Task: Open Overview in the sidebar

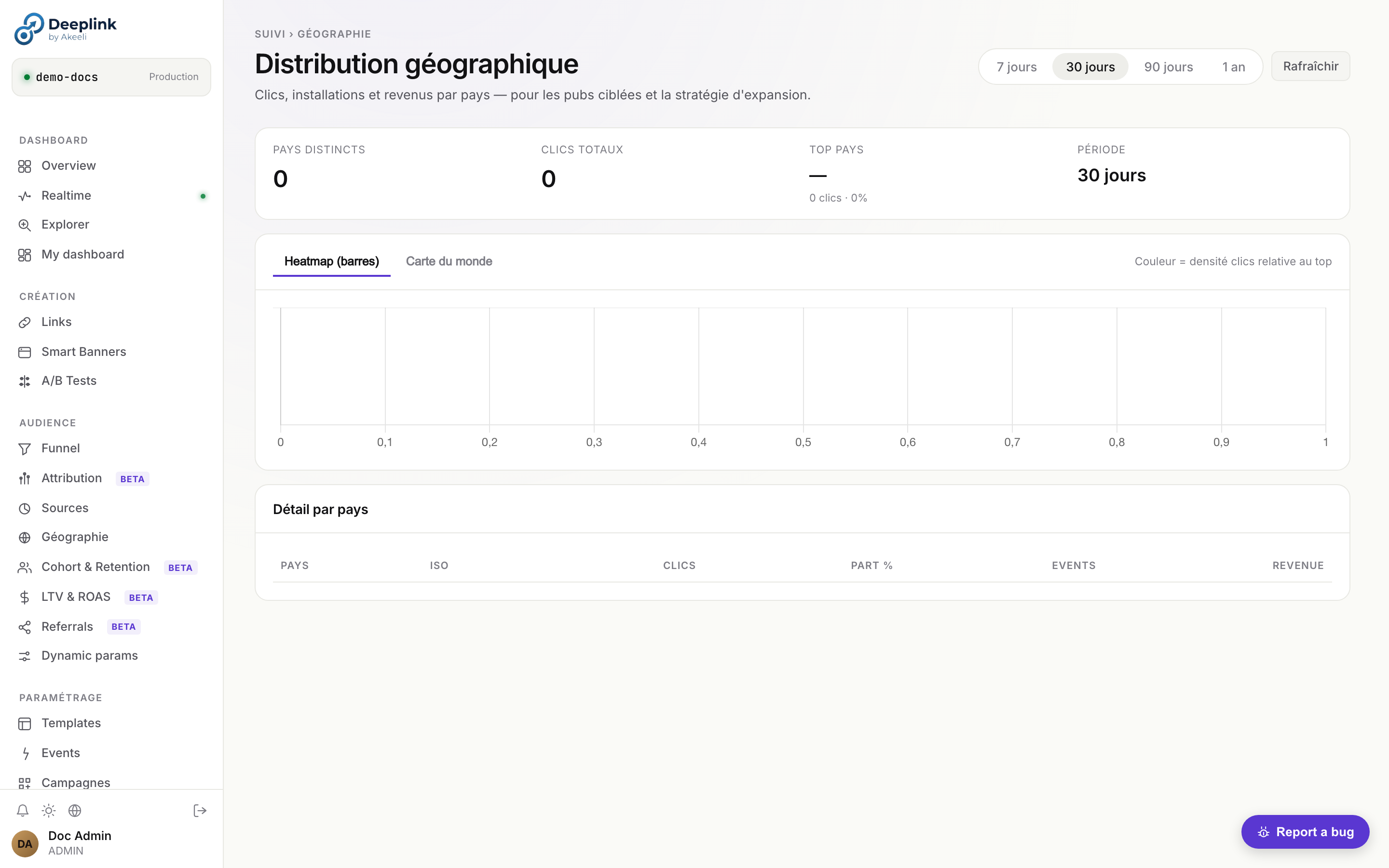Action: coord(111,166)
